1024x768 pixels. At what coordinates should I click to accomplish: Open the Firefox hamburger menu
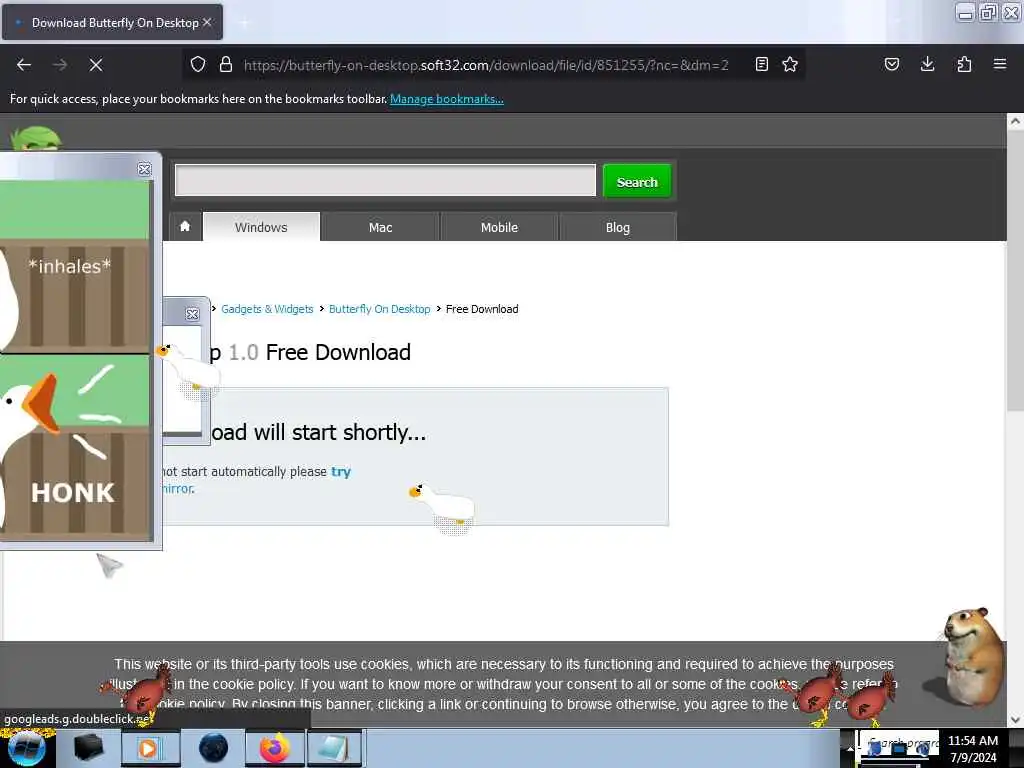(1000, 64)
